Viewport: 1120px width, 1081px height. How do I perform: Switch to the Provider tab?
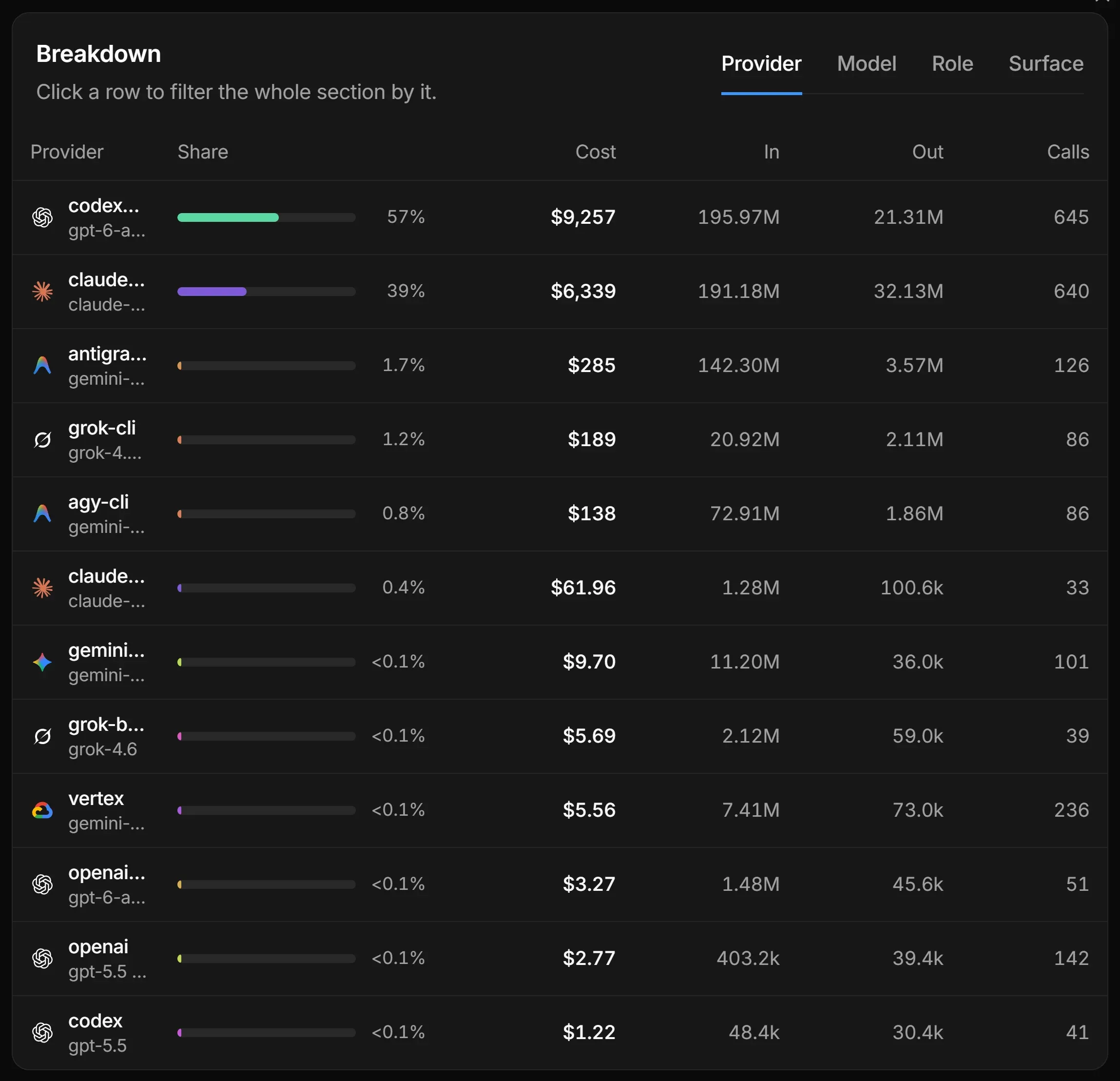click(761, 63)
